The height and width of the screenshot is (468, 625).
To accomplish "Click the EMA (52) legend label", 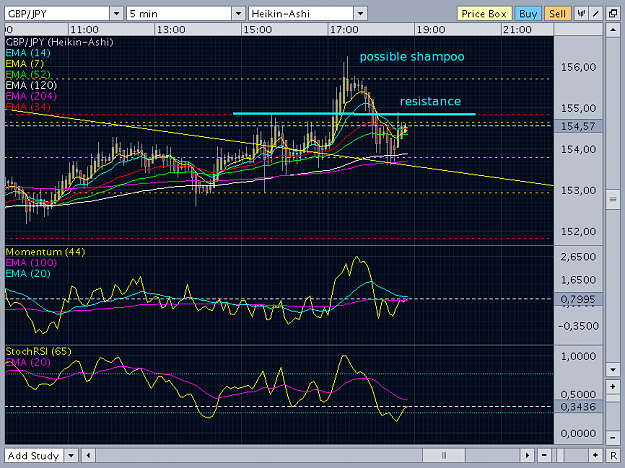I will (x=28, y=75).
